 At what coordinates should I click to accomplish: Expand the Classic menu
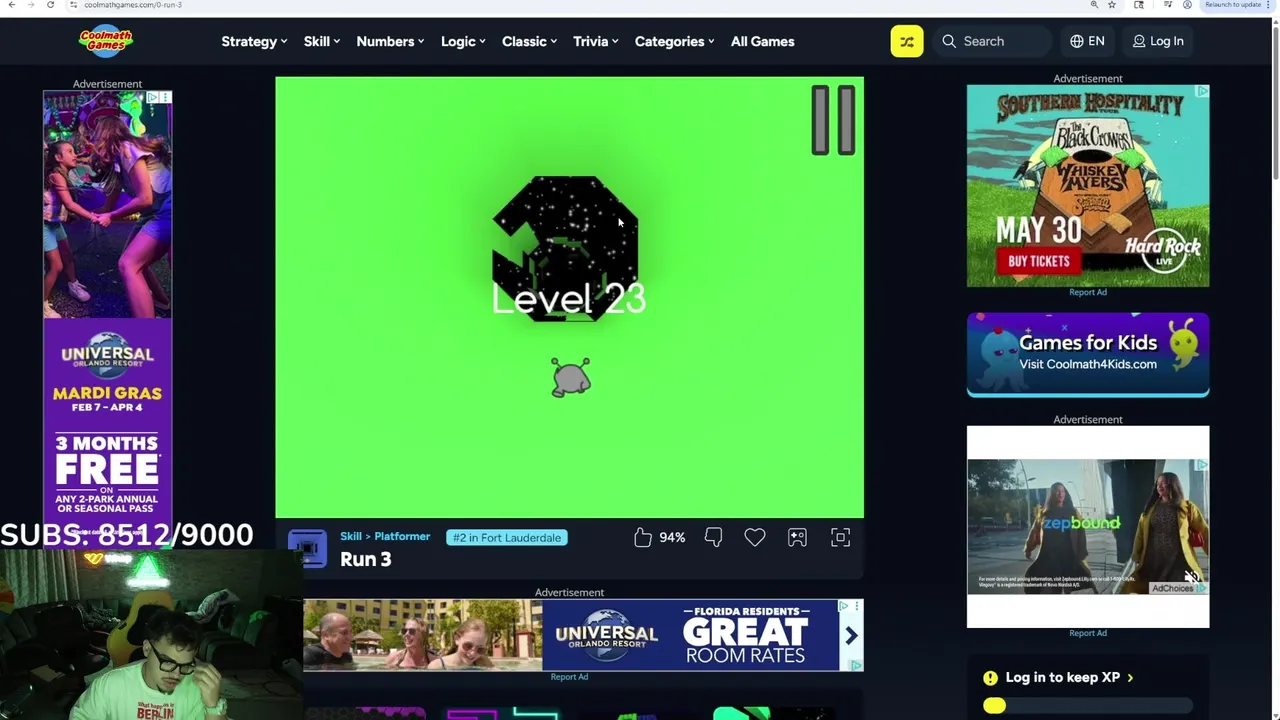[529, 41]
